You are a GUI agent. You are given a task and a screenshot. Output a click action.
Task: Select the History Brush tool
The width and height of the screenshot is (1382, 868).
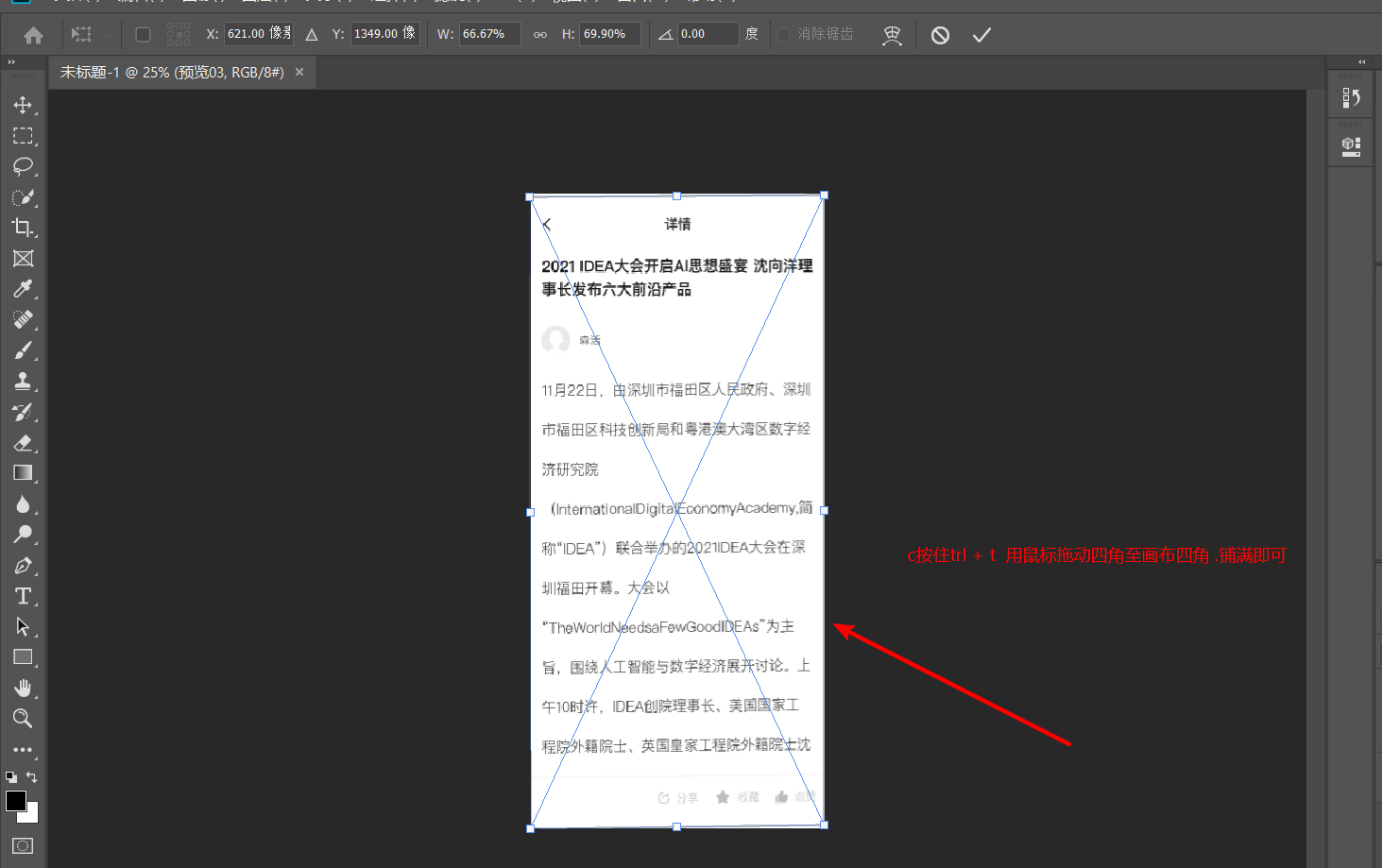[23, 412]
